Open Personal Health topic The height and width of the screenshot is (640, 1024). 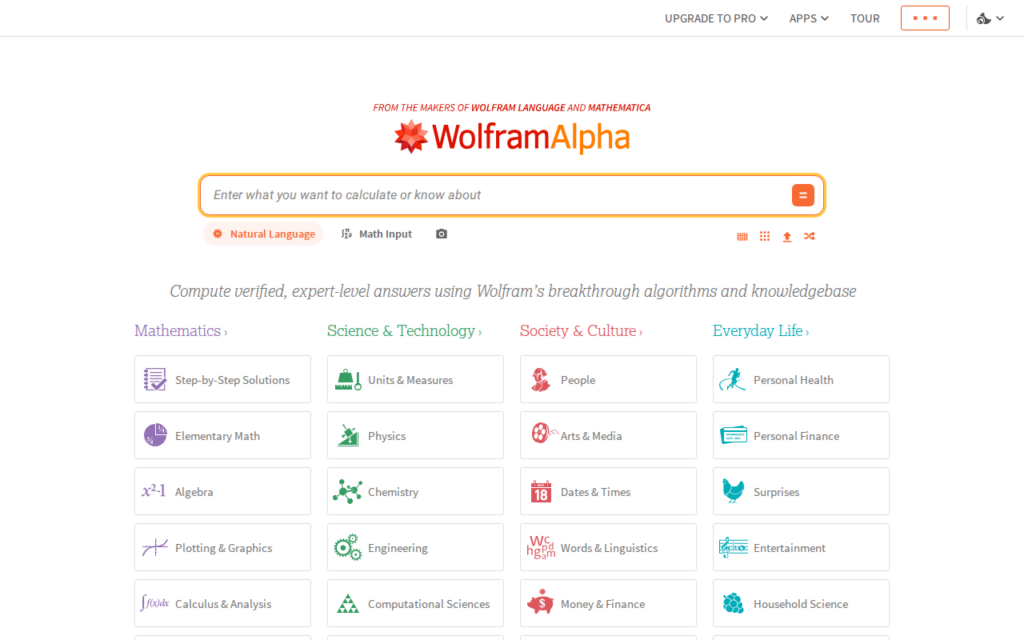[x=801, y=379]
